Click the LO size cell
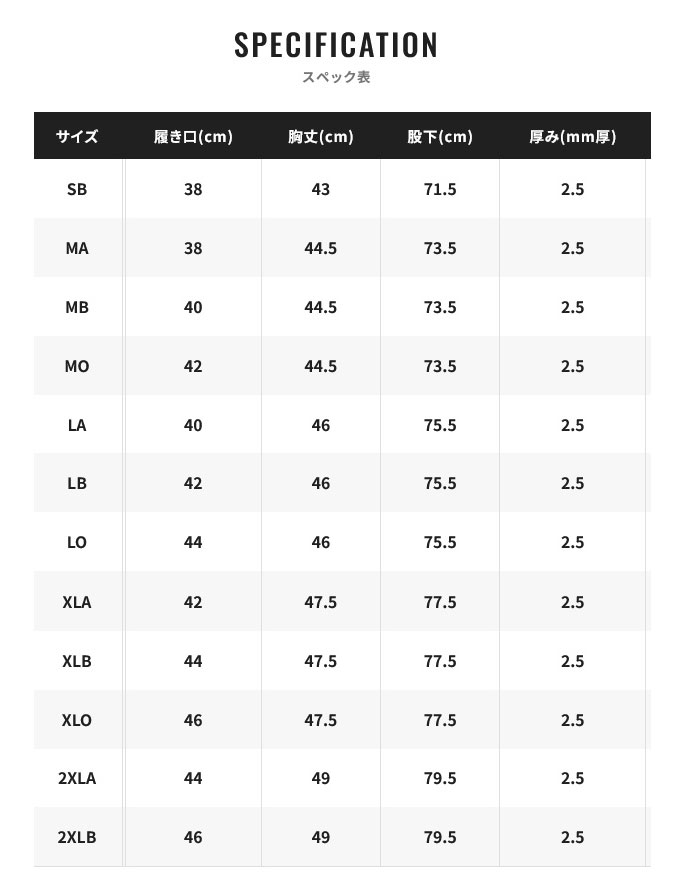The height and width of the screenshot is (882, 686). (77, 542)
